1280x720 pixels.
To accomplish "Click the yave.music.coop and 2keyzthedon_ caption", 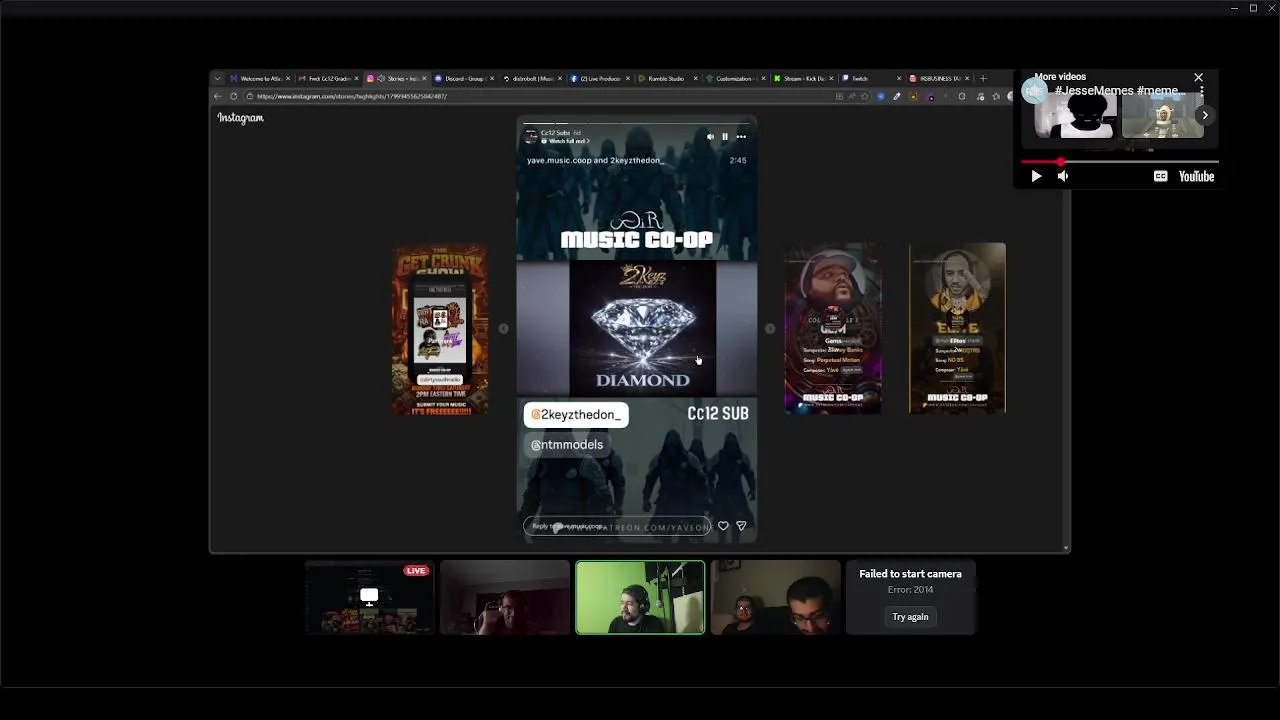I will pyautogui.click(x=595, y=160).
